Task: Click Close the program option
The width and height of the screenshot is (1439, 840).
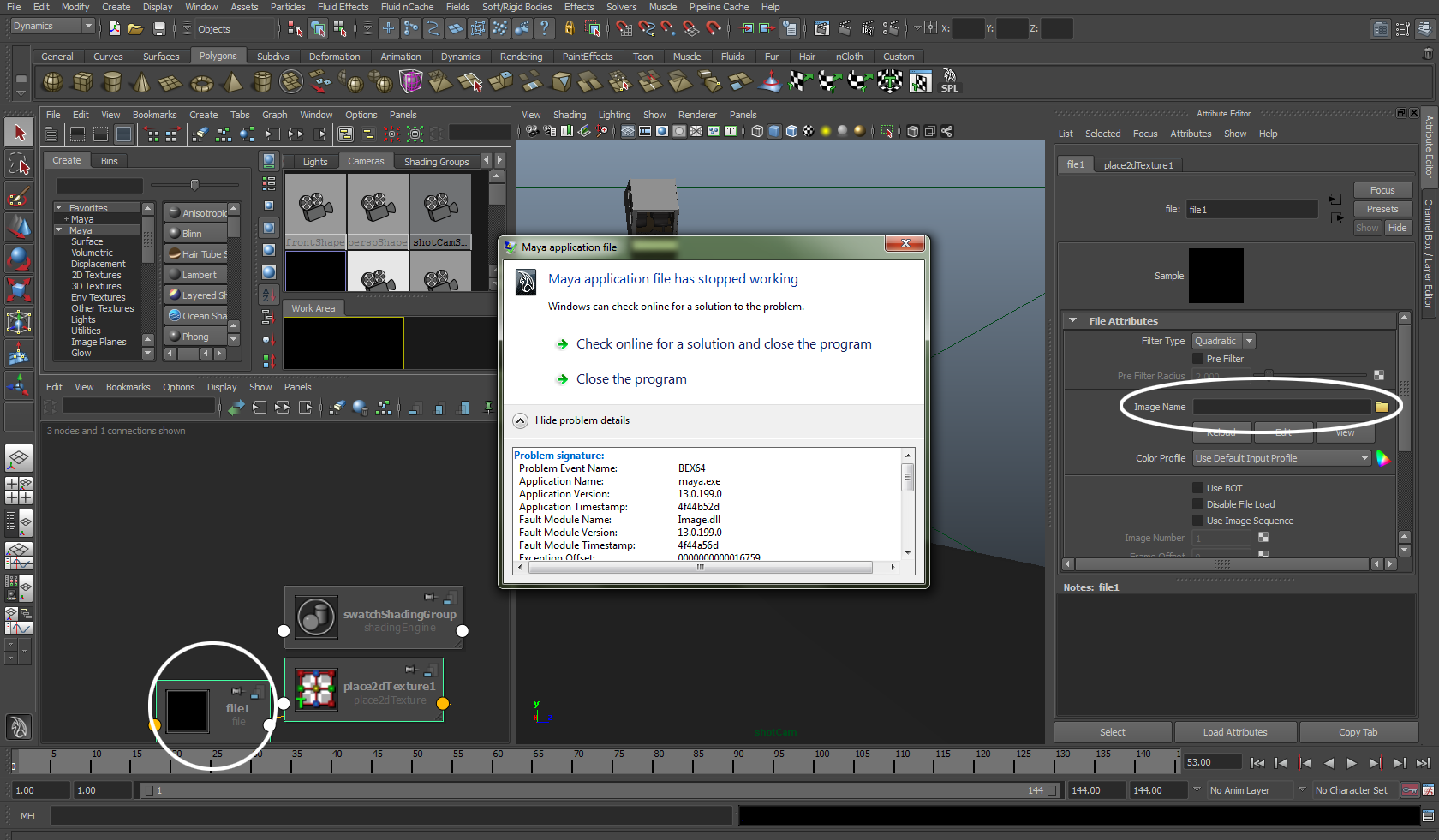Action: tap(631, 379)
